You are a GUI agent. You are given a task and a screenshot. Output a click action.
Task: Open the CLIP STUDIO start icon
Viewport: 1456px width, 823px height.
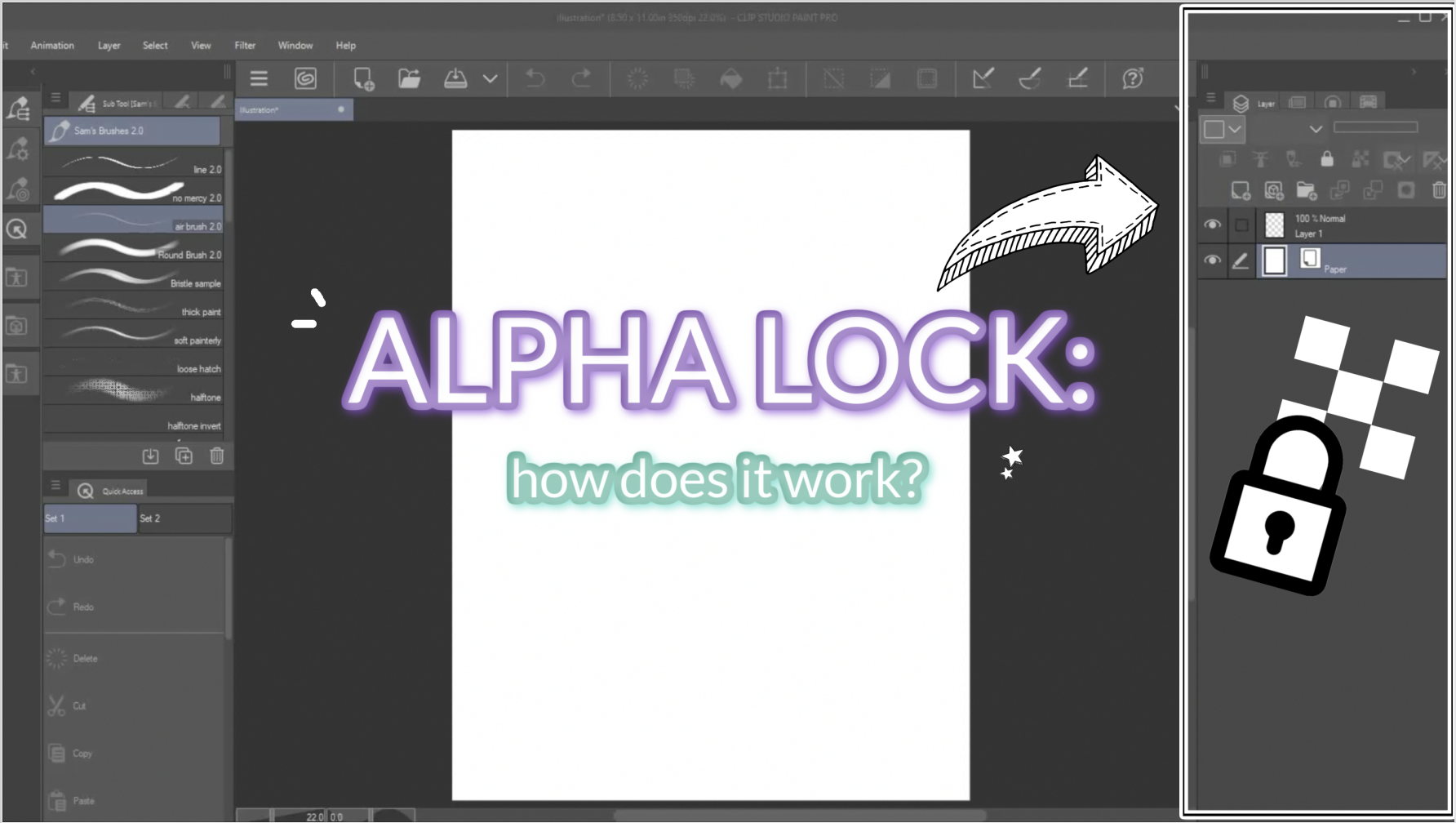305,78
